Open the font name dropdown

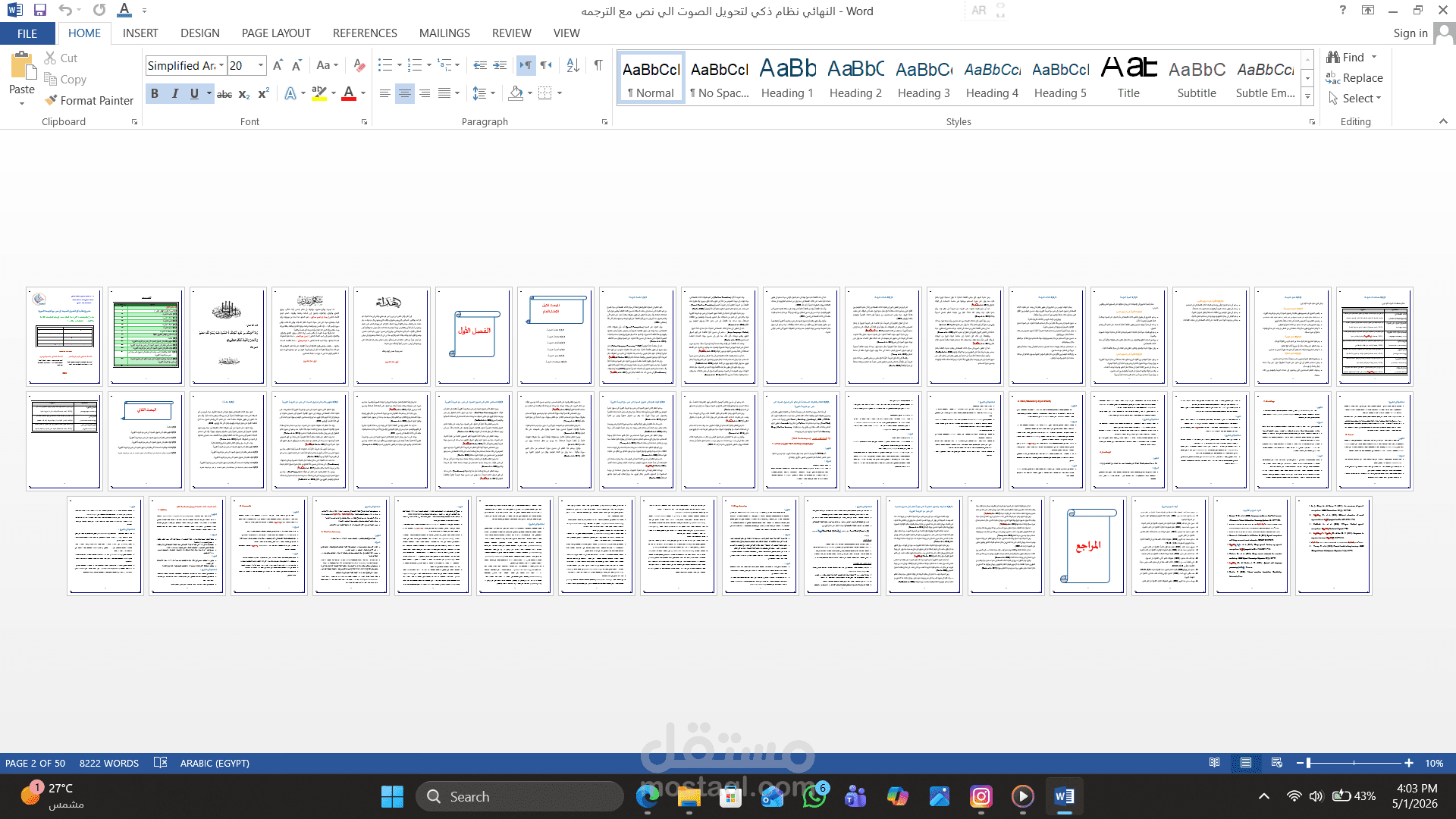(x=221, y=65)
